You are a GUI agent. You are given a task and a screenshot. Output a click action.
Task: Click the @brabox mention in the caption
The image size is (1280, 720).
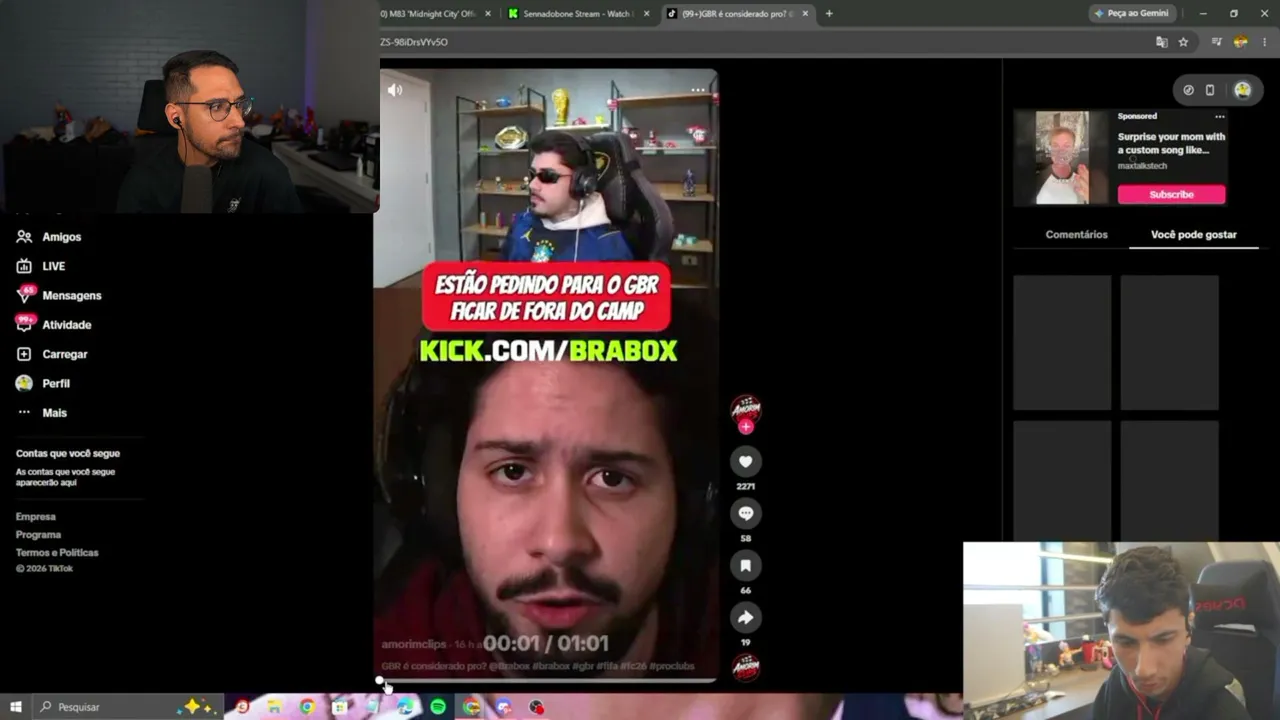(x=509, y=666)
